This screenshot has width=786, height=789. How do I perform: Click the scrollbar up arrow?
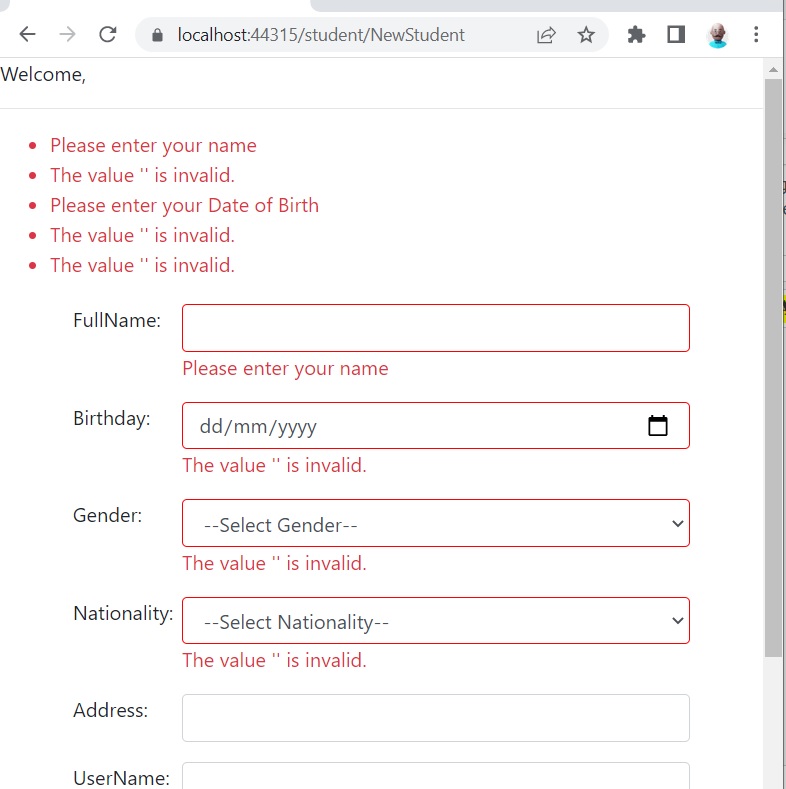coord(773,70)
